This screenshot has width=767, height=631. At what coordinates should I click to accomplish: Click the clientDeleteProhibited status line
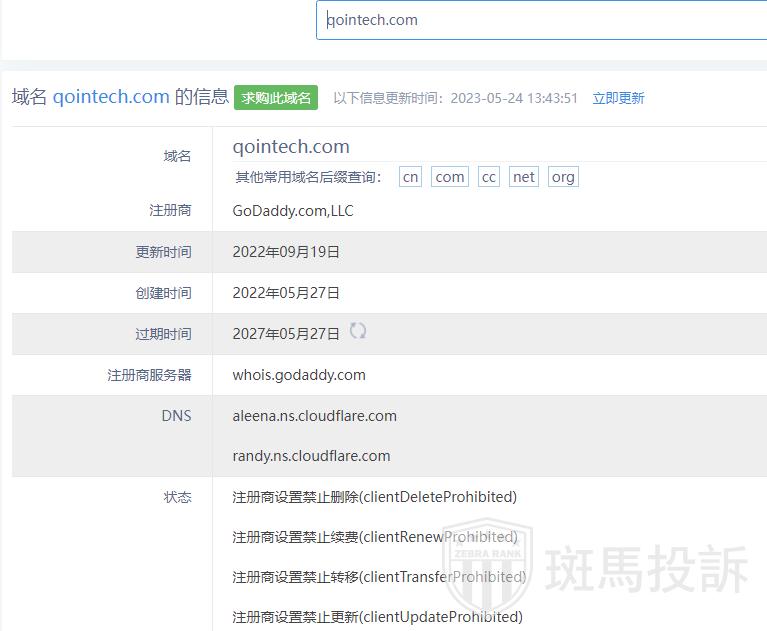pos(374,497)
